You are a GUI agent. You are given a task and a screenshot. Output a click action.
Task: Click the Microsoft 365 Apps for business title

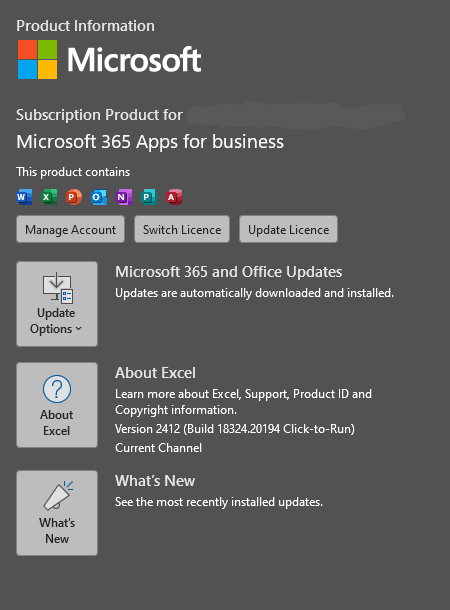tap(150, 142)
